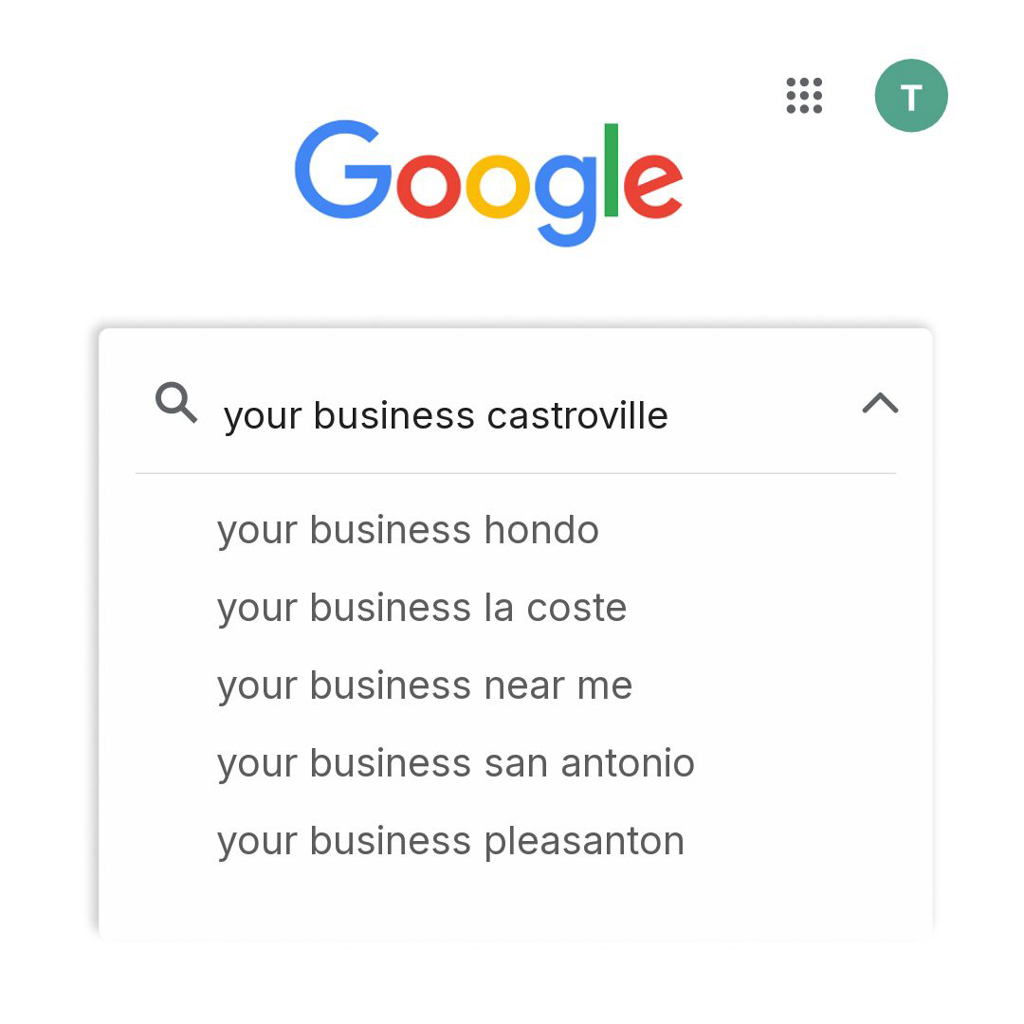The height and width of the screenshot is (1024, 1024).
Task: Pick the "your business near me" suggestion
Action: pos(425,686)
